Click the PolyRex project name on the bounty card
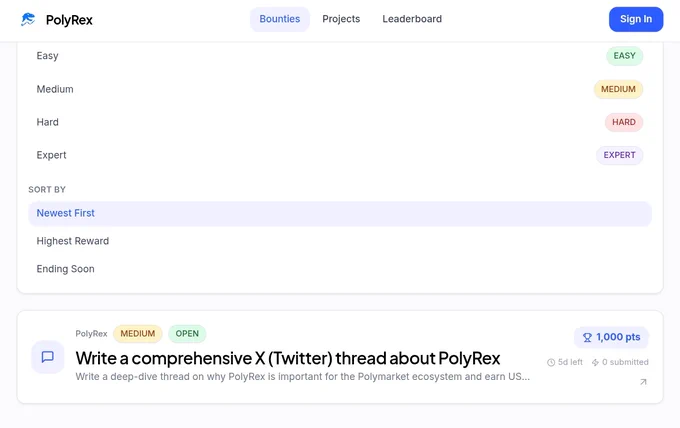Screen dimensions: 680x428 pos(91,334)
